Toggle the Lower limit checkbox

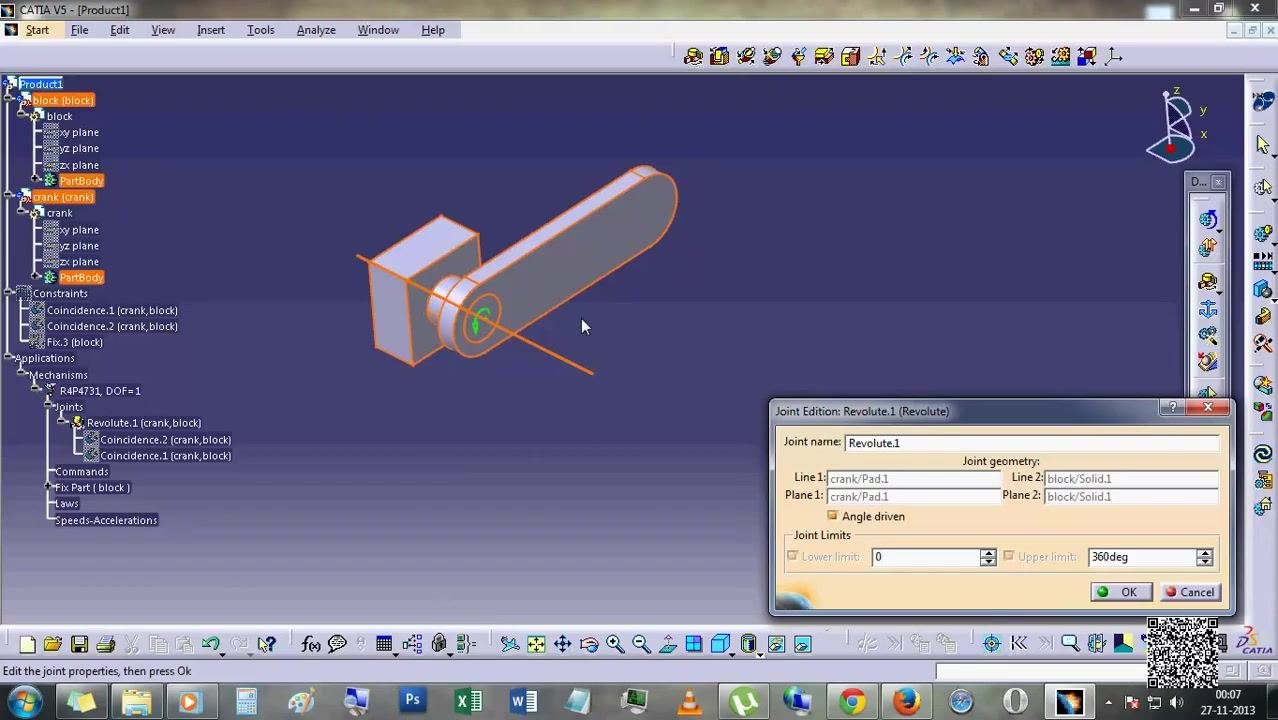tap(793, 556)
